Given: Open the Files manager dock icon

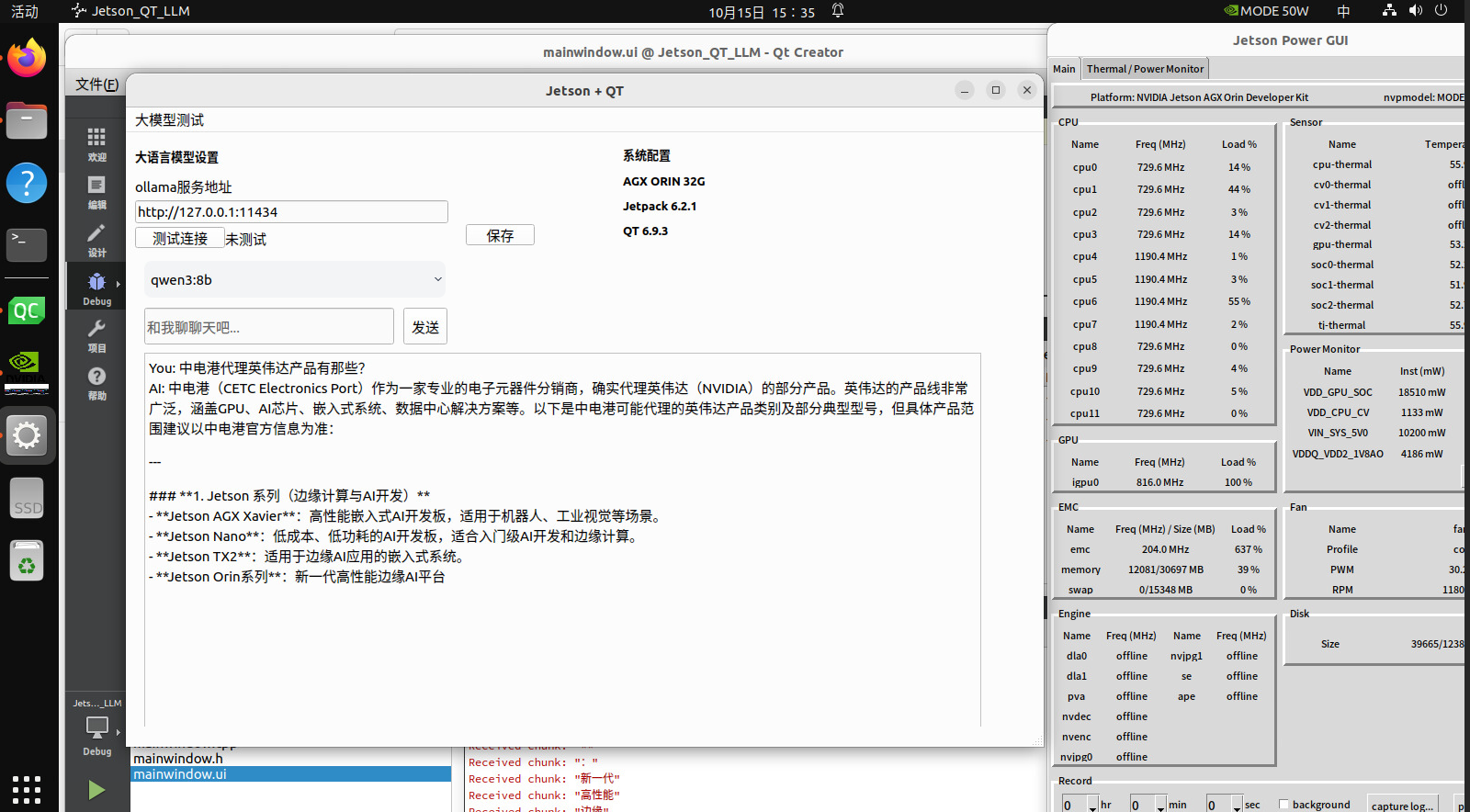Looking at the screenshot, I should (x=27, y=121).
